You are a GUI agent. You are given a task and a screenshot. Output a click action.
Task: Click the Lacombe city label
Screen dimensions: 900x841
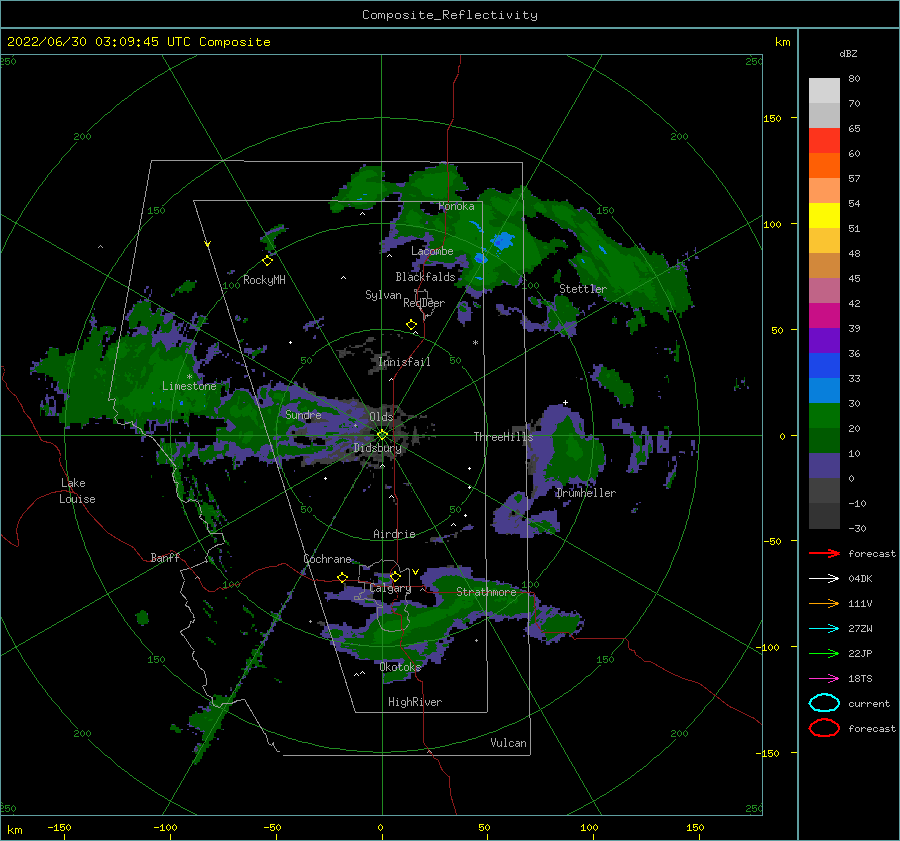click(432, 251)
